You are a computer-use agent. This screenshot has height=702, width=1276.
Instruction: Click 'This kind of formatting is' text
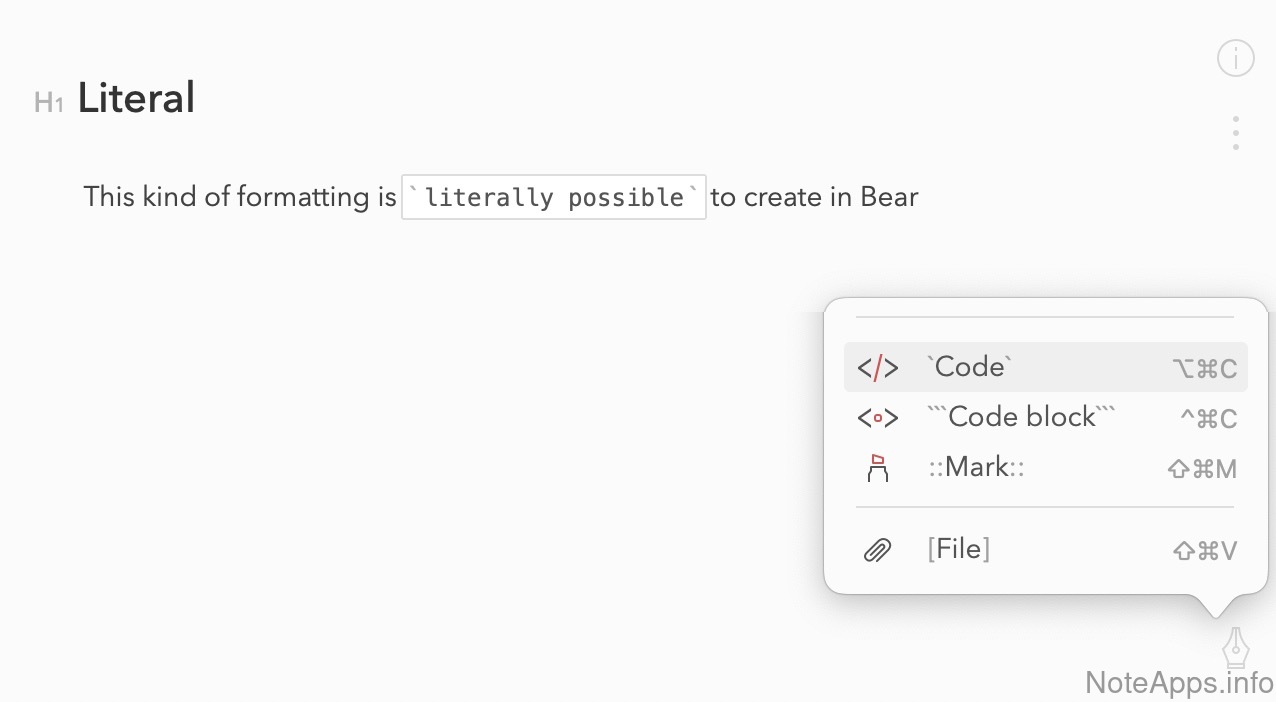point(240,197)
